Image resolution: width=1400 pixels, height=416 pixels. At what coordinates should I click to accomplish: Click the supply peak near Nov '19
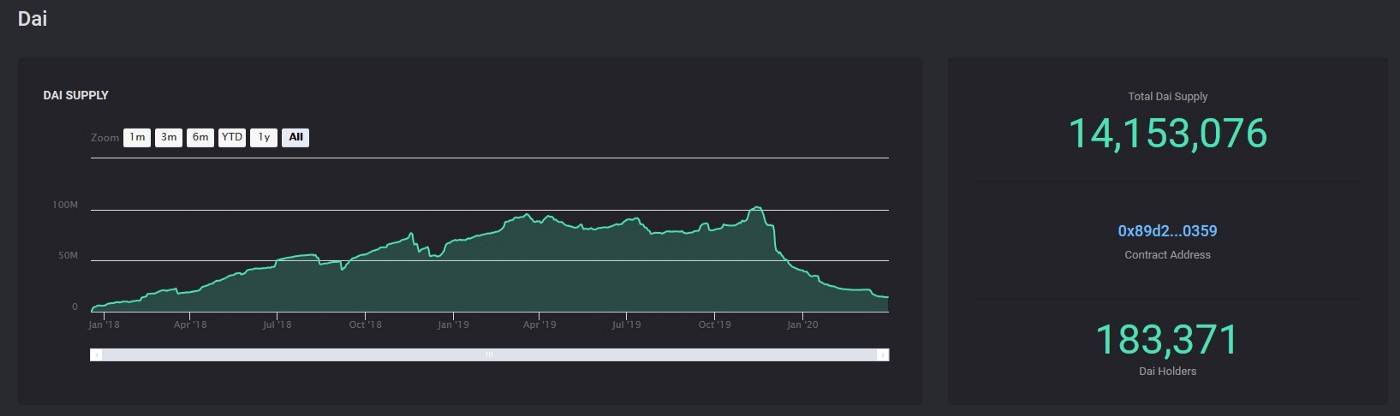[757, 207]
